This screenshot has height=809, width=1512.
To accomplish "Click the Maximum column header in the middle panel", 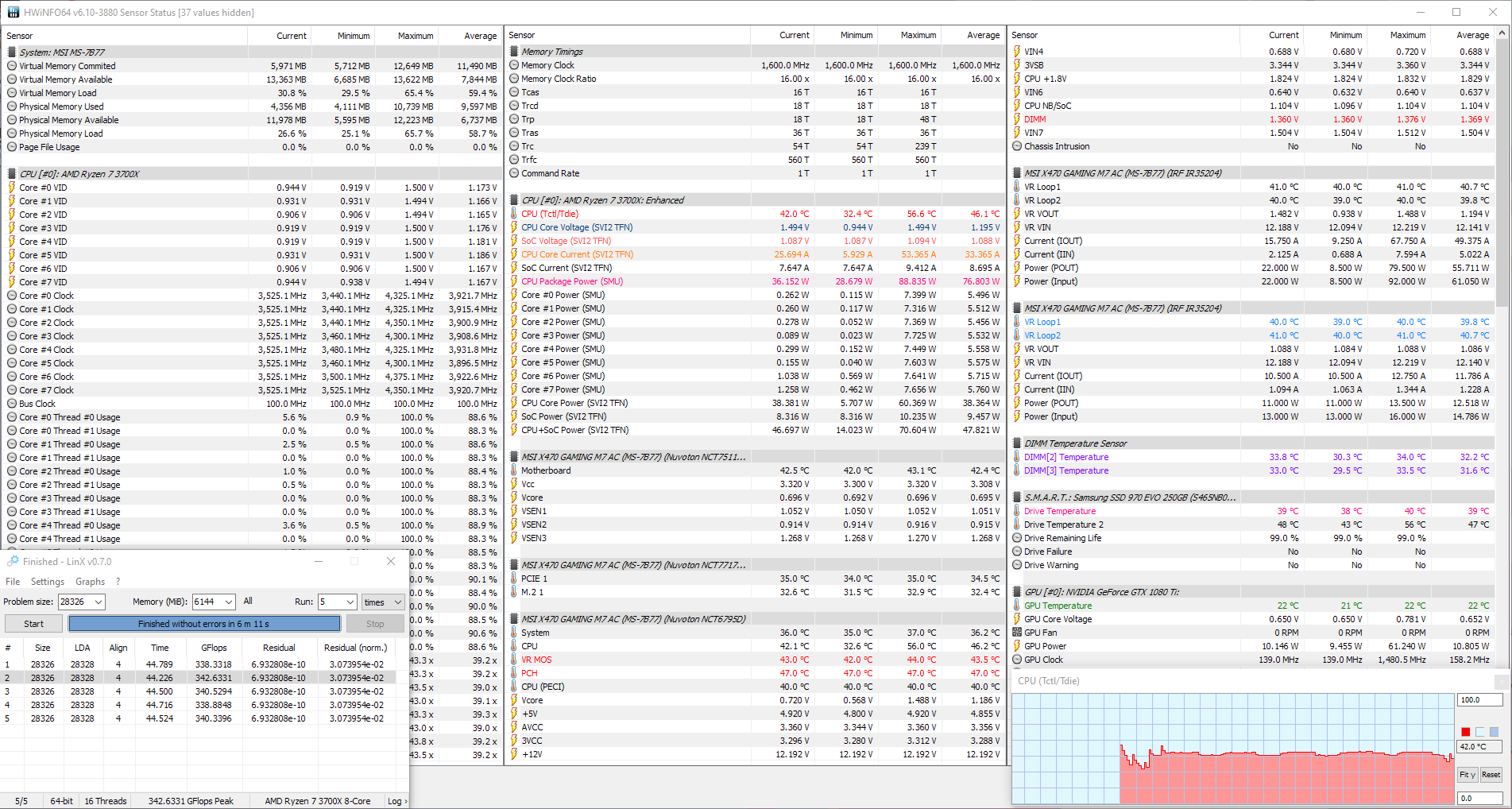I will pyautogui.click(x=909, y=35).
